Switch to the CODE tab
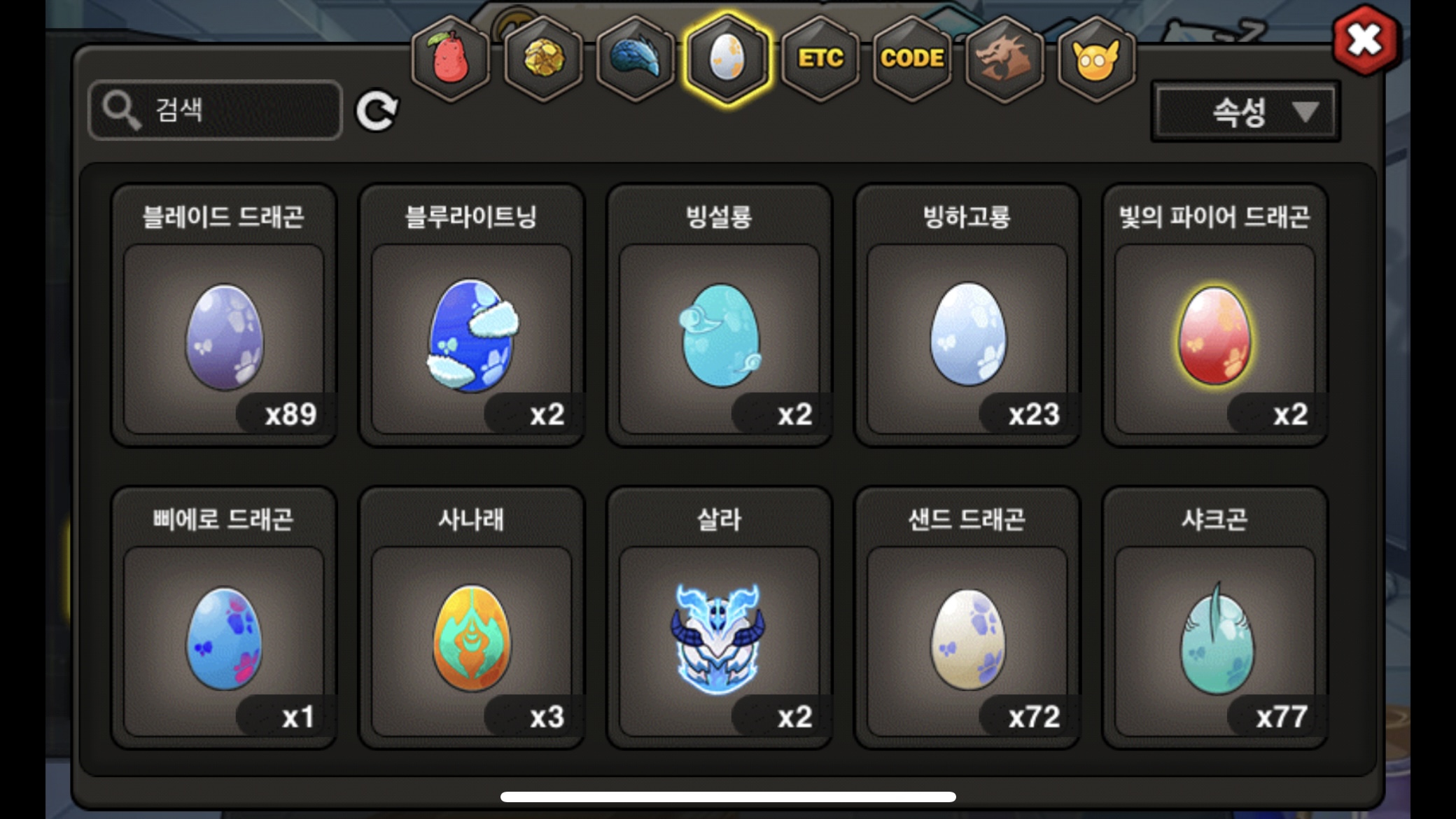 (x=912, y=59)
